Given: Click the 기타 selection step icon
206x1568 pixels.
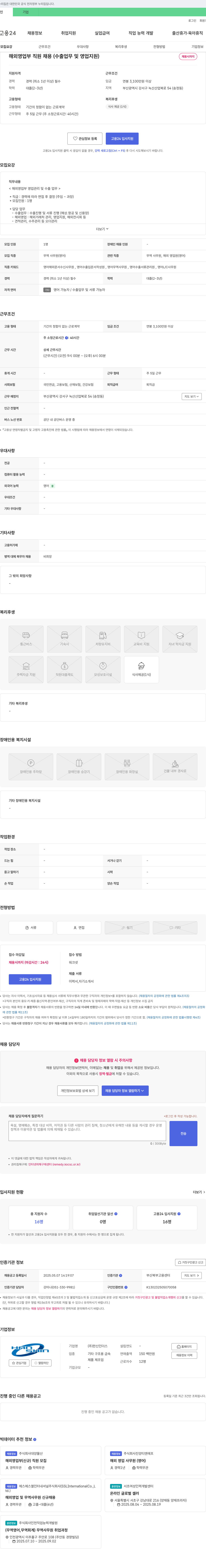Looking at the screenshot, I should coord(175,928).
